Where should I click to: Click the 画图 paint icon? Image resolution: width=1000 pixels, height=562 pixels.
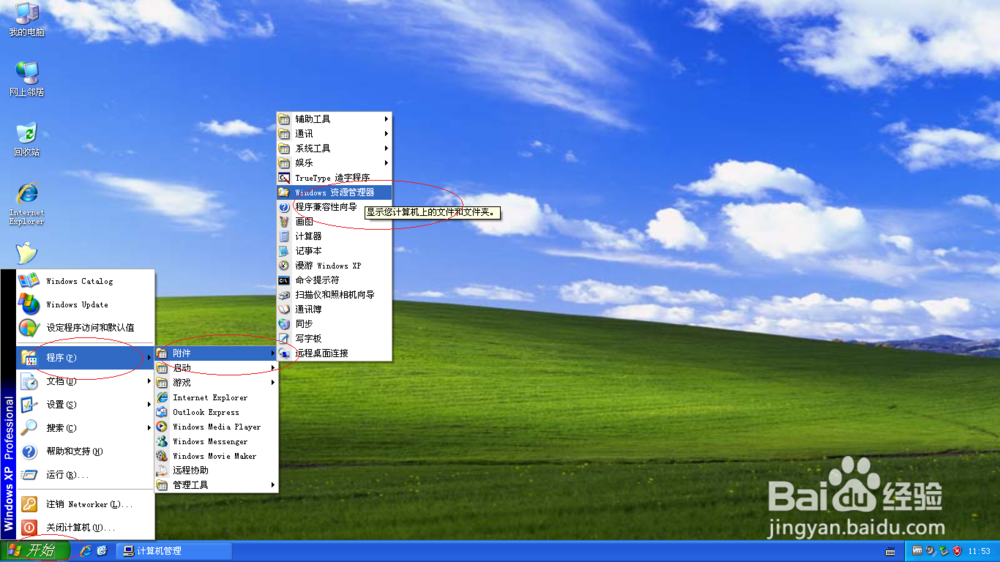click(x=284, y=221)
